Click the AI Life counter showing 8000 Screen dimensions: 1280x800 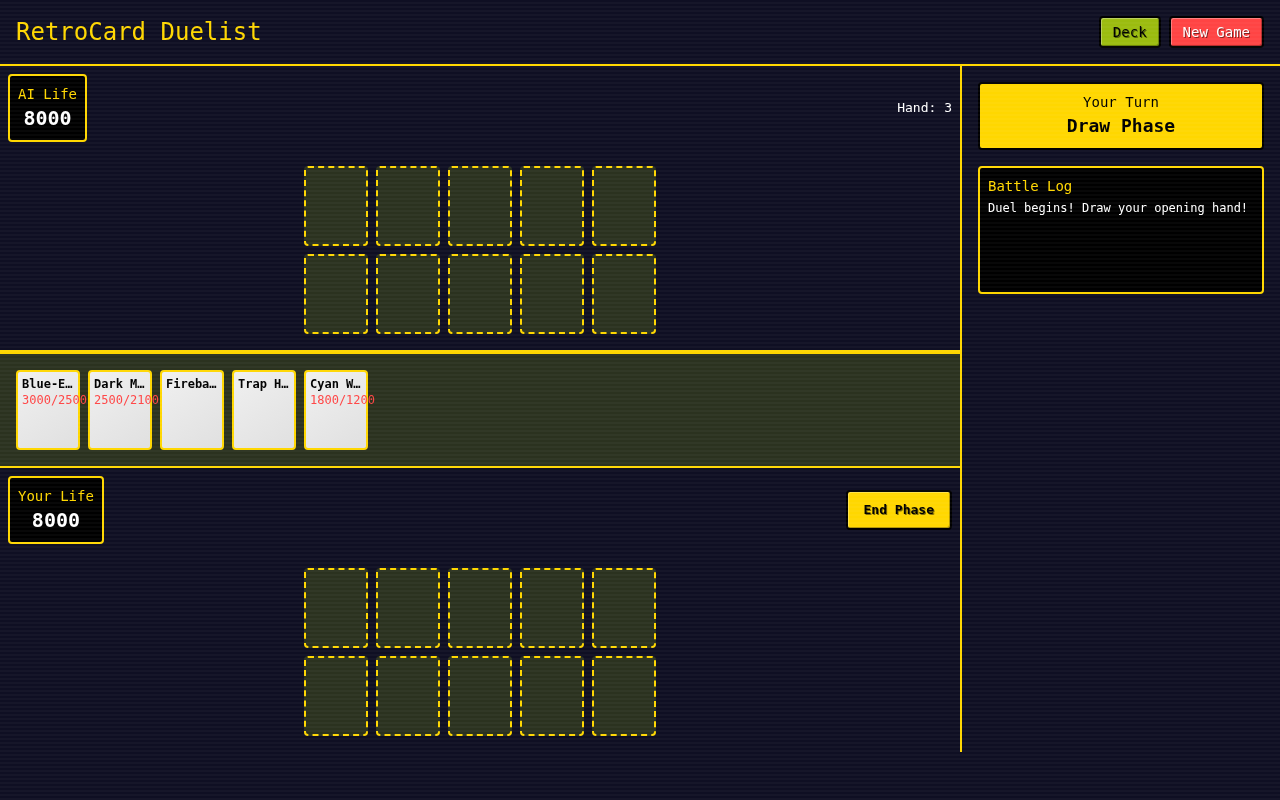[47, 107]
